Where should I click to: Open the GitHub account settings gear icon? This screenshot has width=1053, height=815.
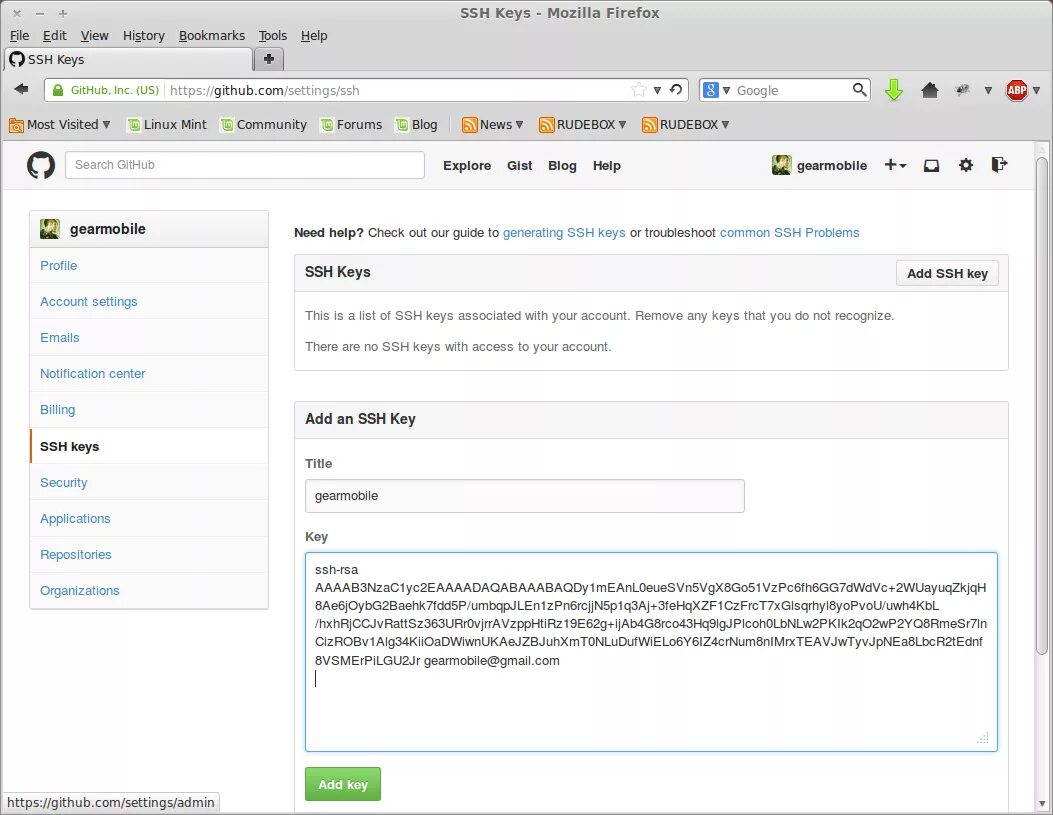tap(966, 165)
